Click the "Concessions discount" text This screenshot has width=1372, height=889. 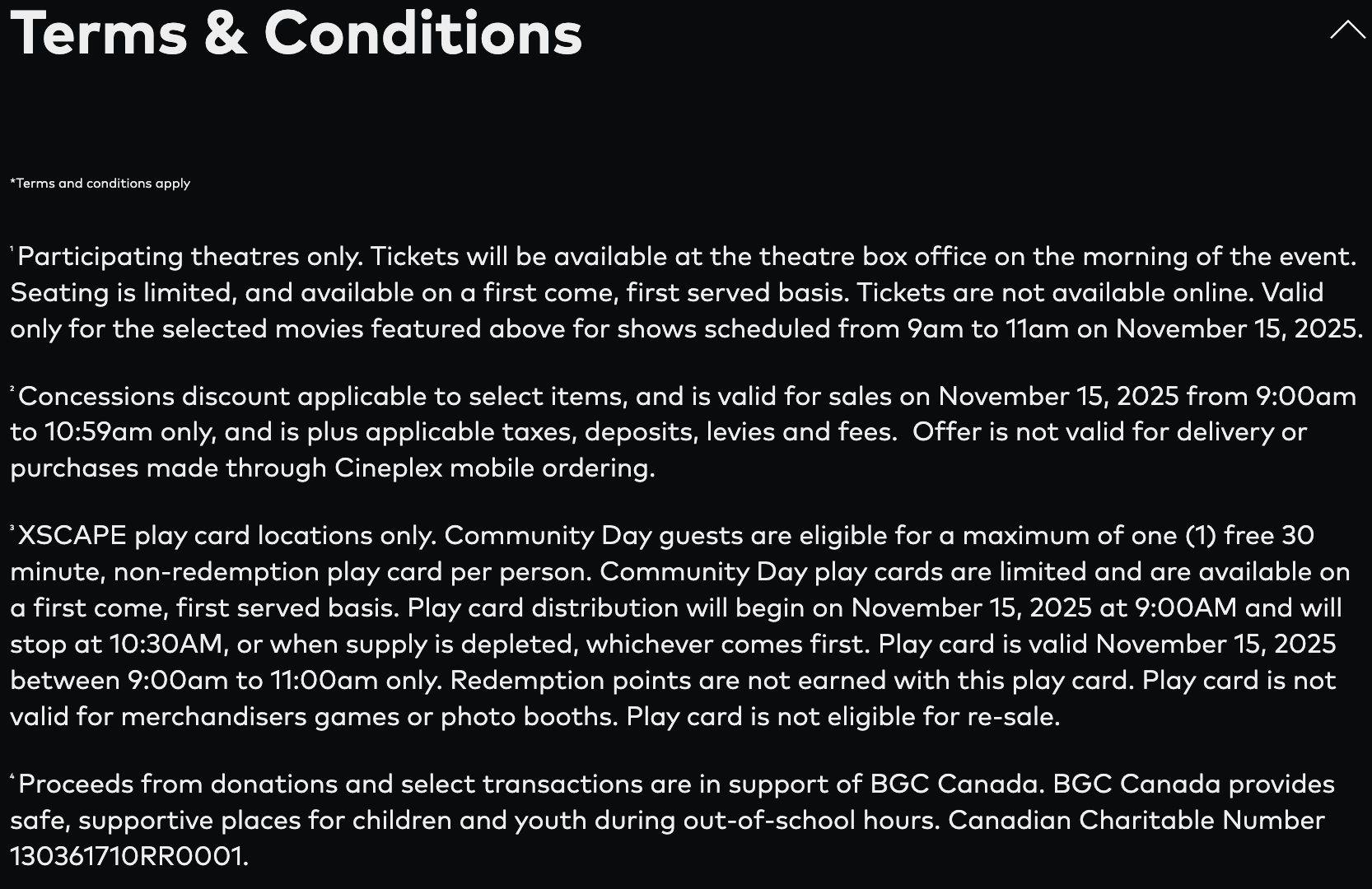point(153,397)
